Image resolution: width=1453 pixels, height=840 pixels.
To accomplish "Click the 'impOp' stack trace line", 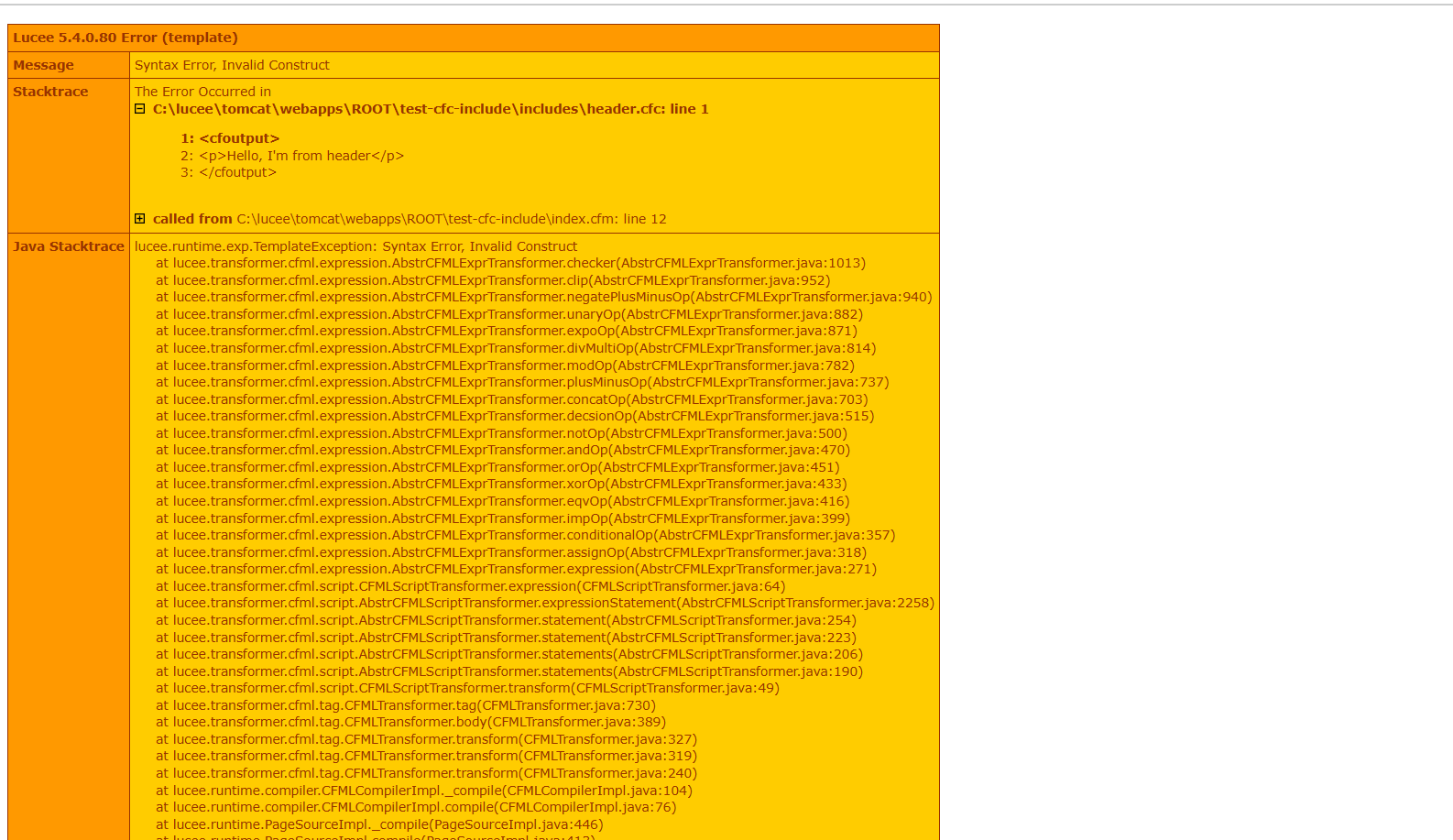I will point(503,518).
